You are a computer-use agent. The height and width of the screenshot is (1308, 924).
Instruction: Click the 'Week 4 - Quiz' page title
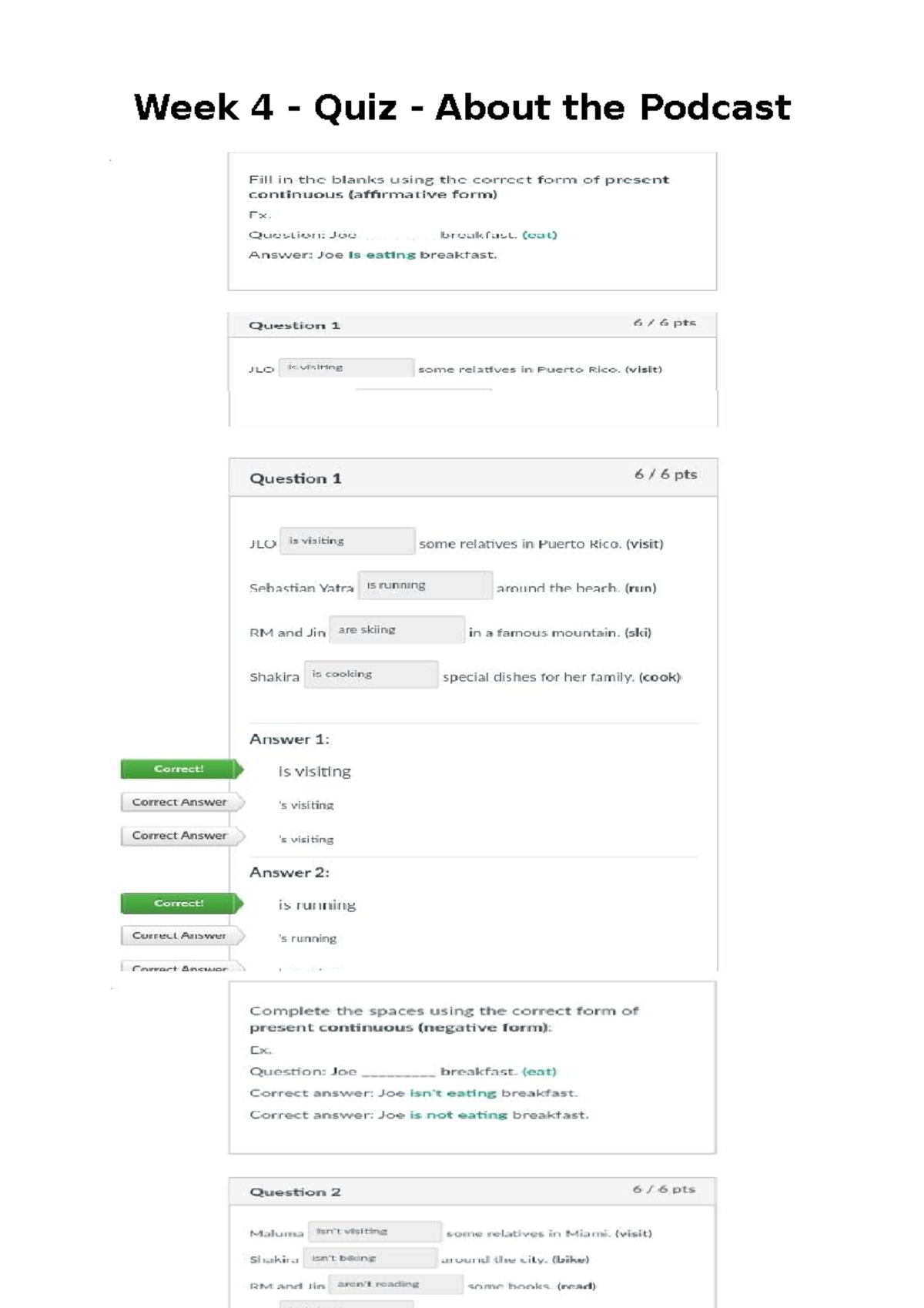coord(462,107)
